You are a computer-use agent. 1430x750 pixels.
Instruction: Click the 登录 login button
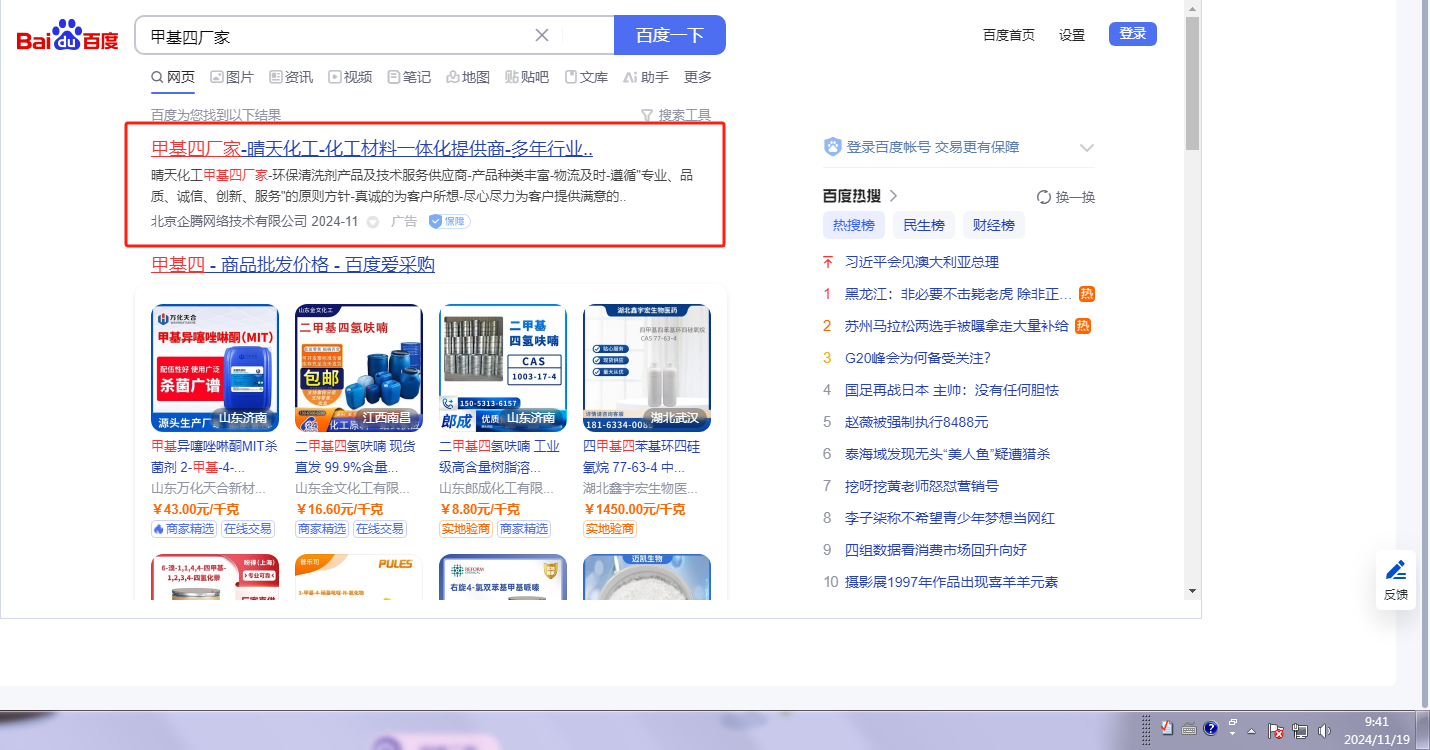point(1133,34)
